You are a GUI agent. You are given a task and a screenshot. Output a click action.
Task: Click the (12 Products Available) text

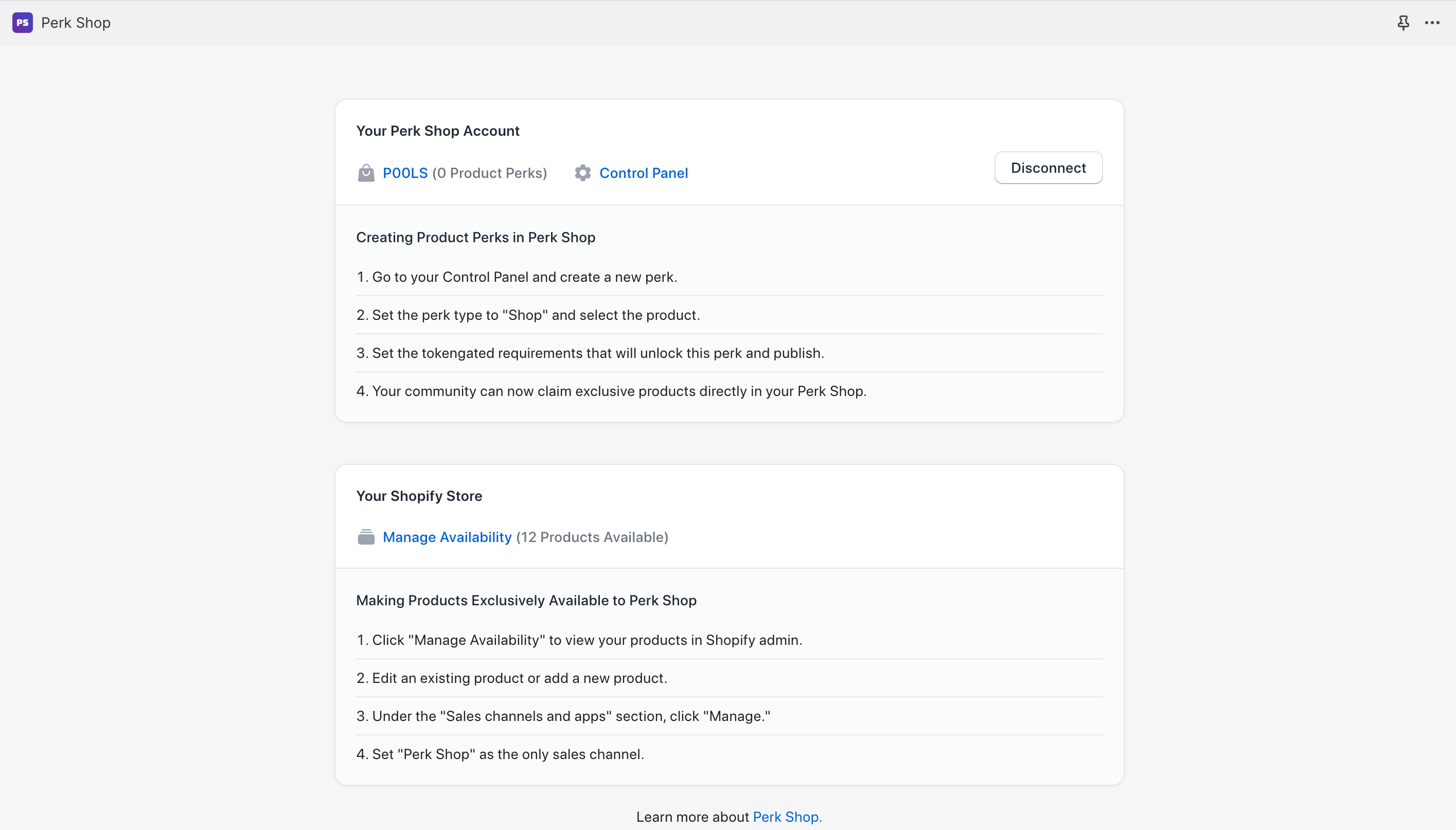[593, 537]
